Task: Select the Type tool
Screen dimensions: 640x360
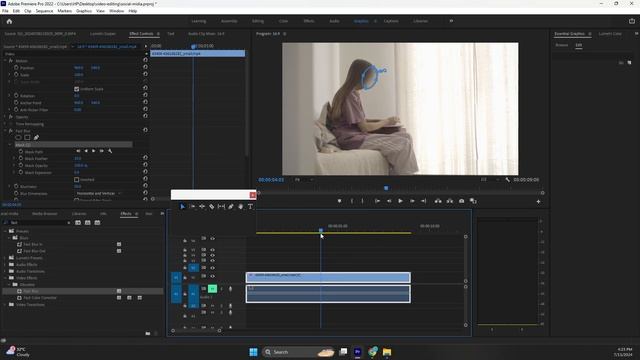Action: point(250,207)
